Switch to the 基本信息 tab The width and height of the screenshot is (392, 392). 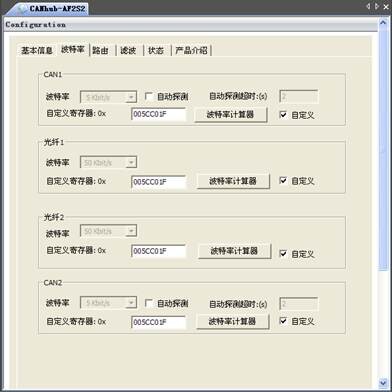click(x=37, y=51)
